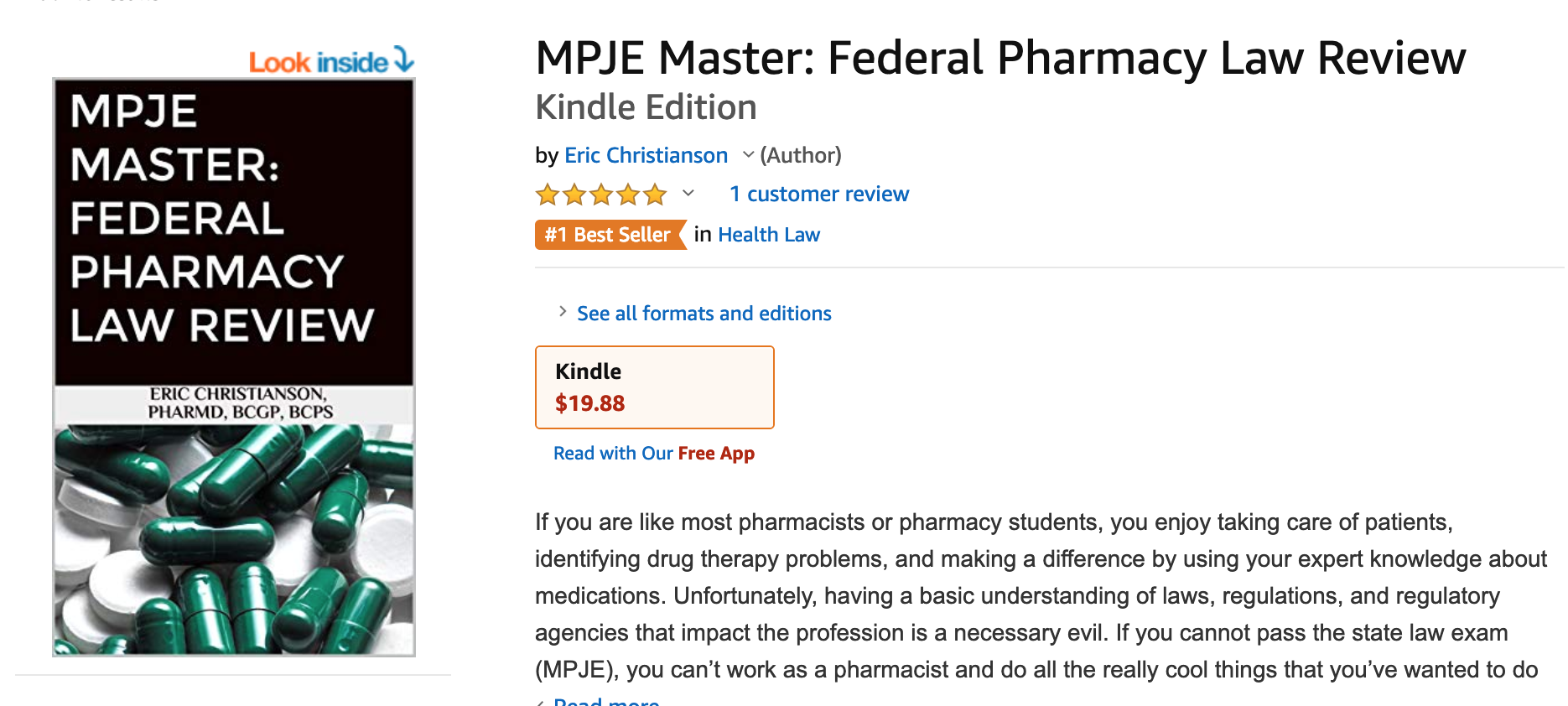Click the Read more link under the description
1568x706 pixels.
click(606, 701)
